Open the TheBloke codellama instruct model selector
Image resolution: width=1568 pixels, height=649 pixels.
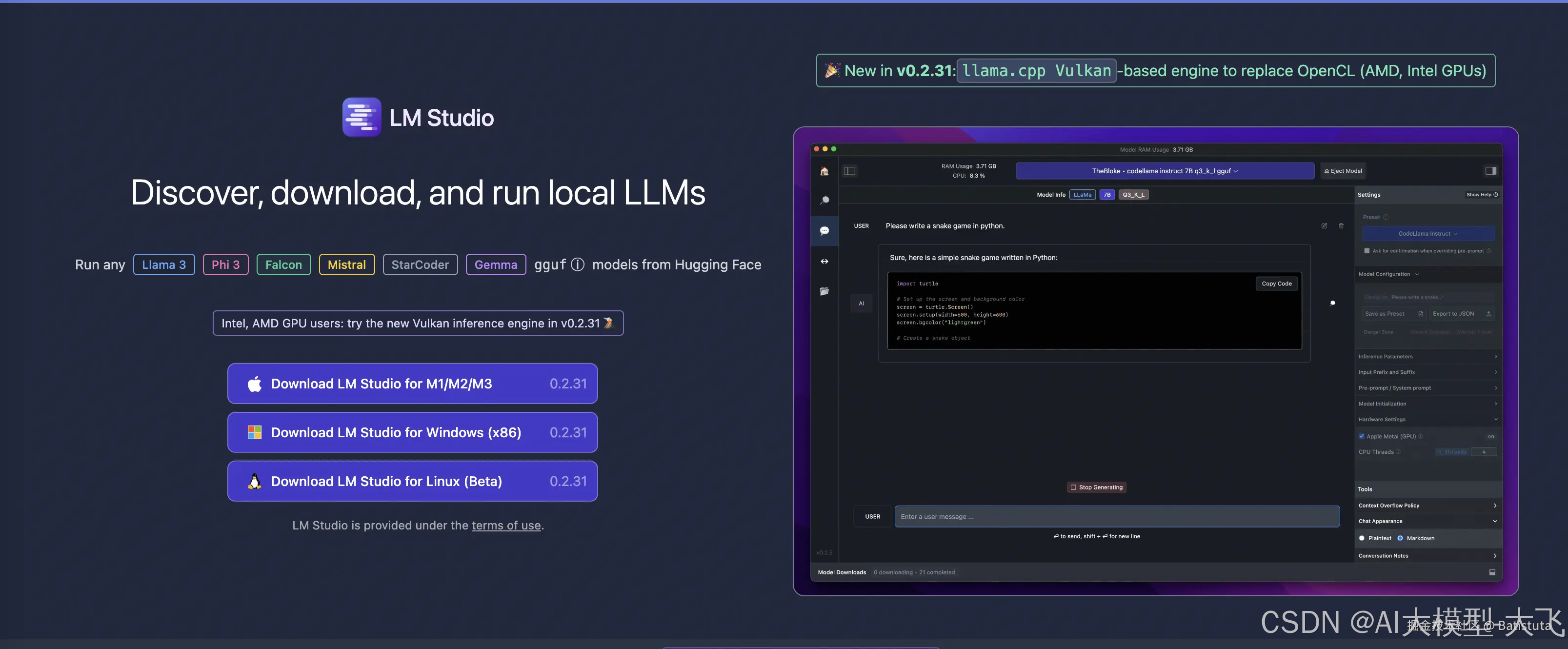pyautogui.click(x=1163, y=171)
